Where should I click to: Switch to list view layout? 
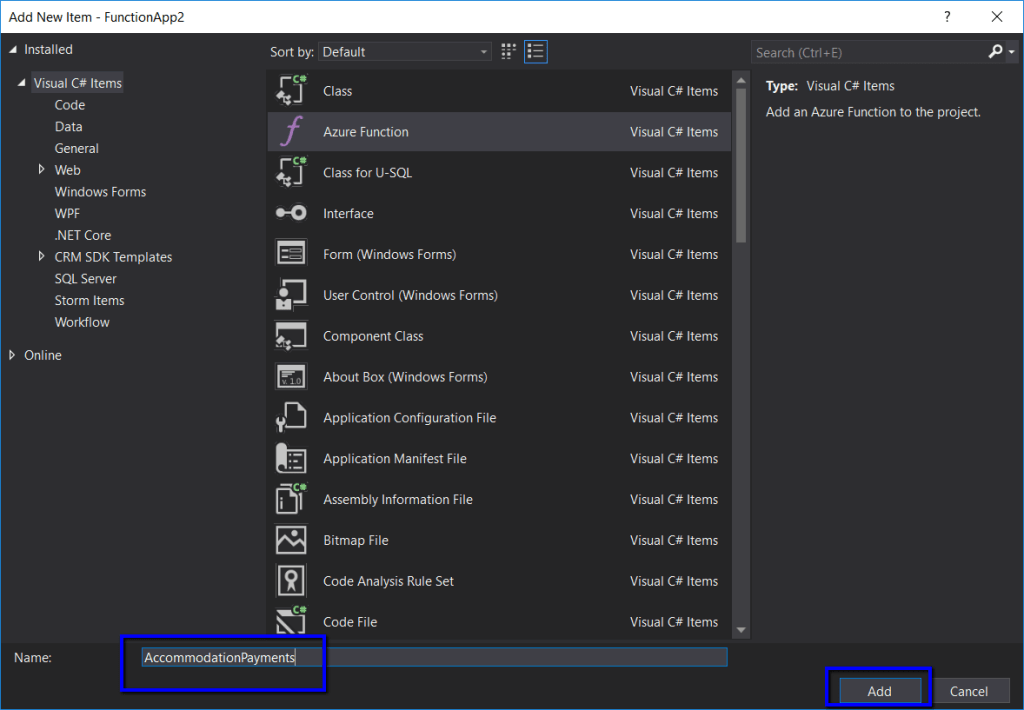click(535, 51)
